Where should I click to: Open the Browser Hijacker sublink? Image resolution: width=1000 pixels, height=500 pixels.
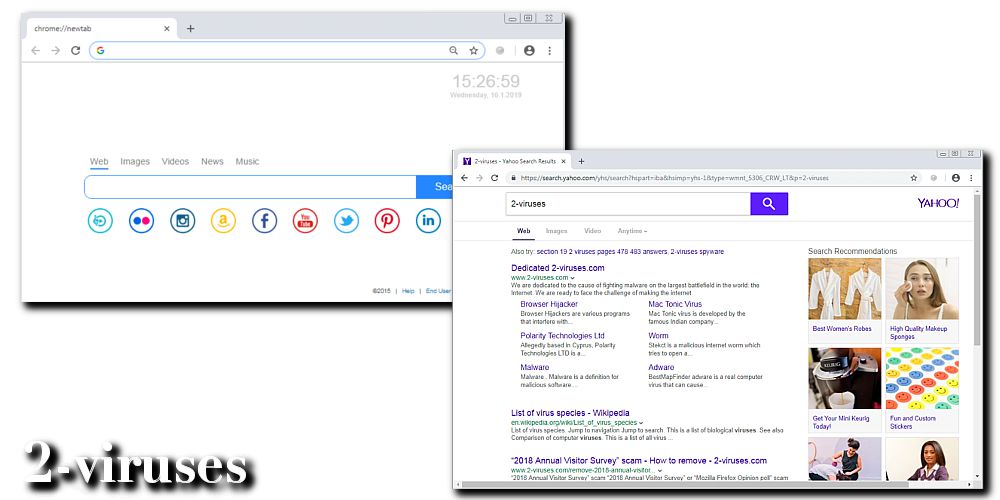[x=549, y=304]
